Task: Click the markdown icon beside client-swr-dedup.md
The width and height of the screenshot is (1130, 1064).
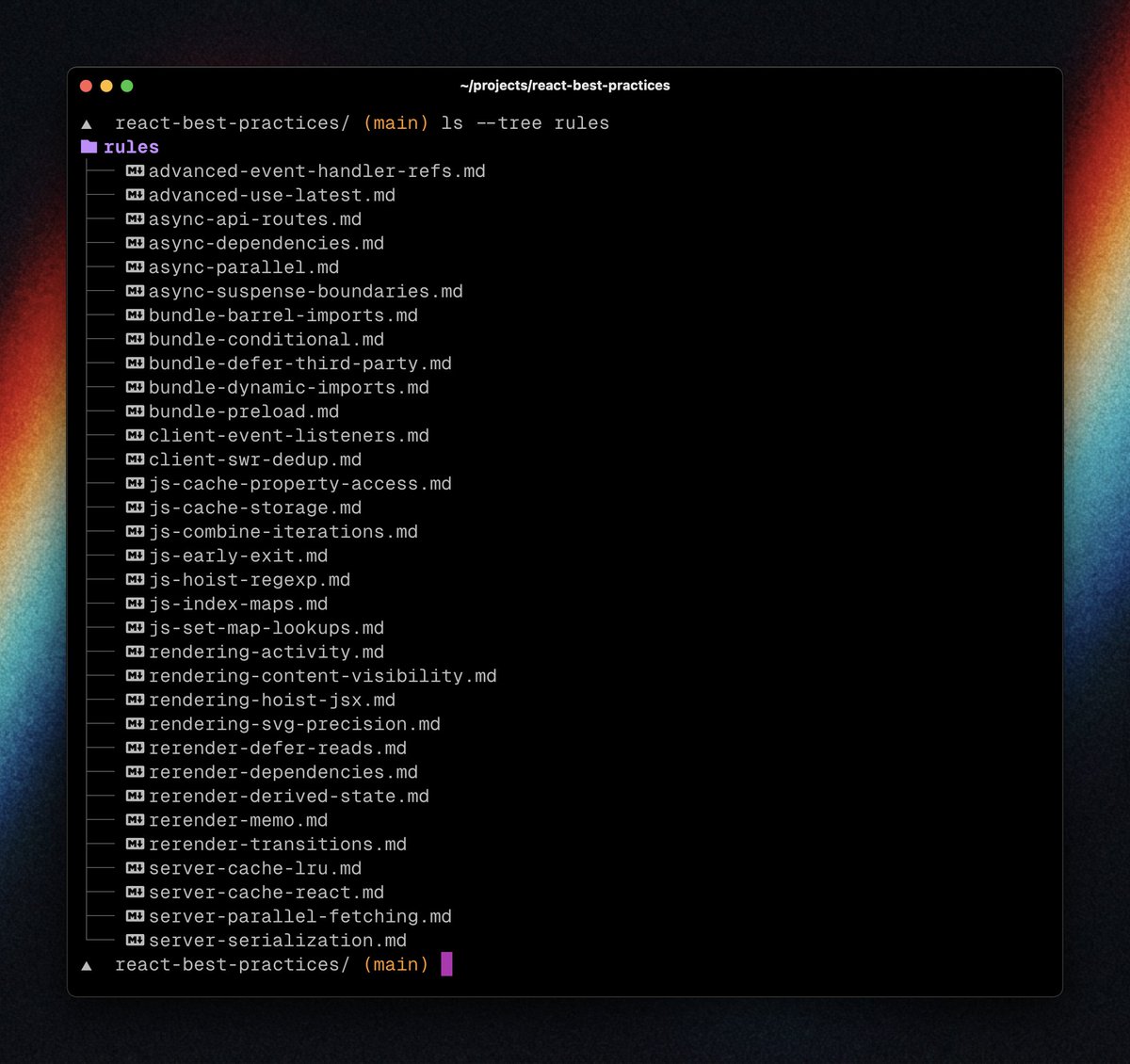Action: [x=135, y=459]
